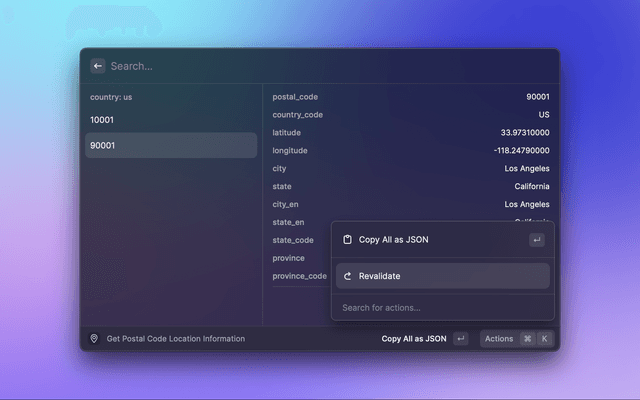Choose the Revalidate action from the panel
640x400 pixels.
(x=442, y=276)
